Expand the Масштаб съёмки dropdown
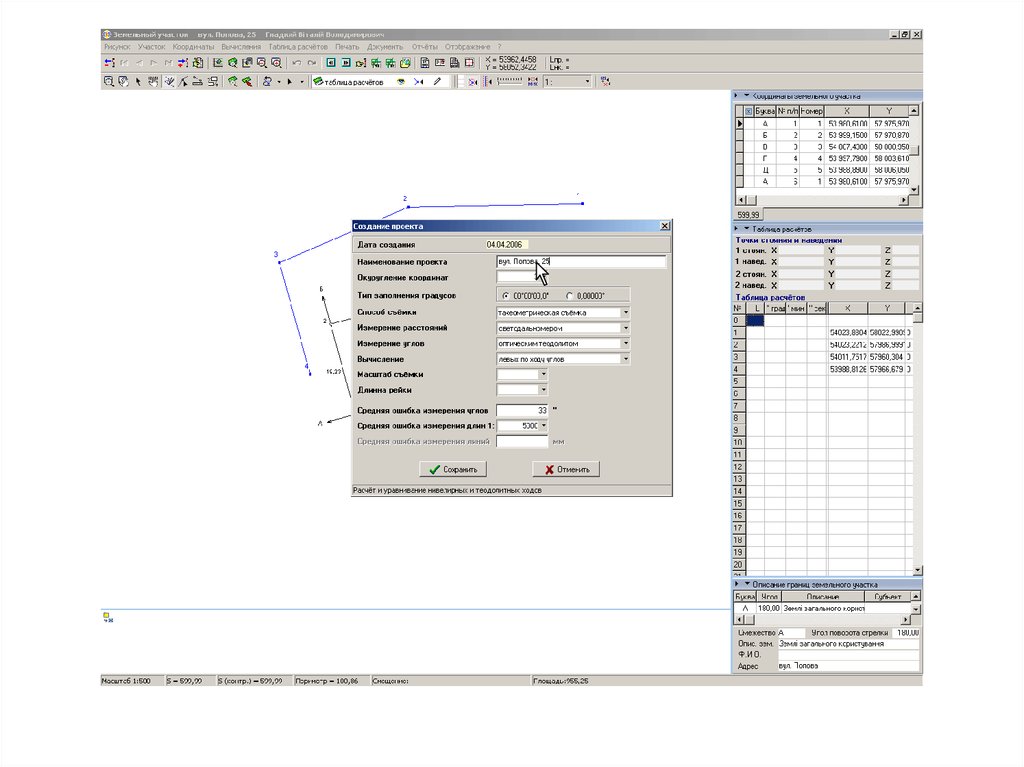The image size is (1024, 767). (x=543, y=374)
